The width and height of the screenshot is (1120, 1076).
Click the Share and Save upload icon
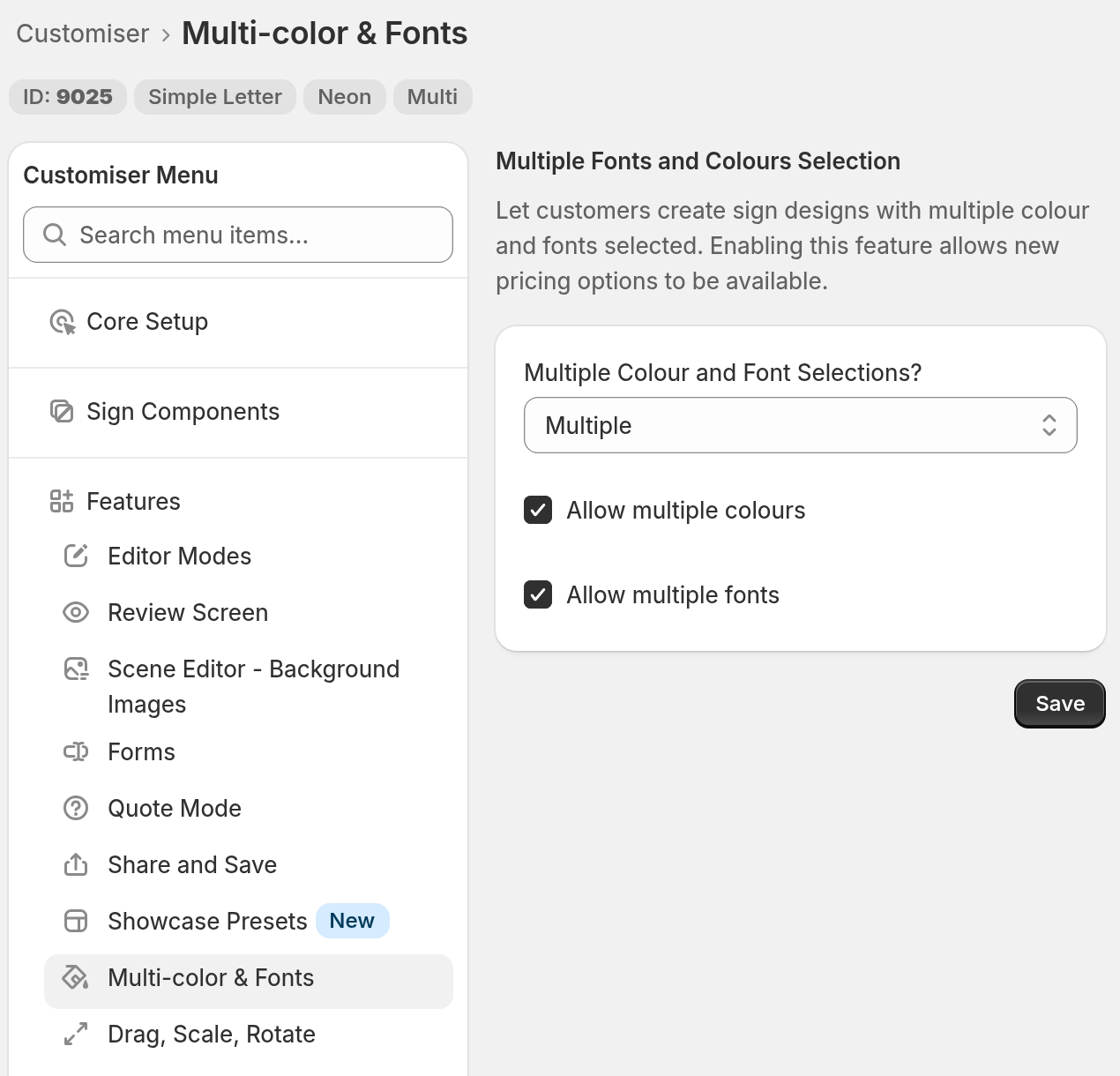[76, 864]
